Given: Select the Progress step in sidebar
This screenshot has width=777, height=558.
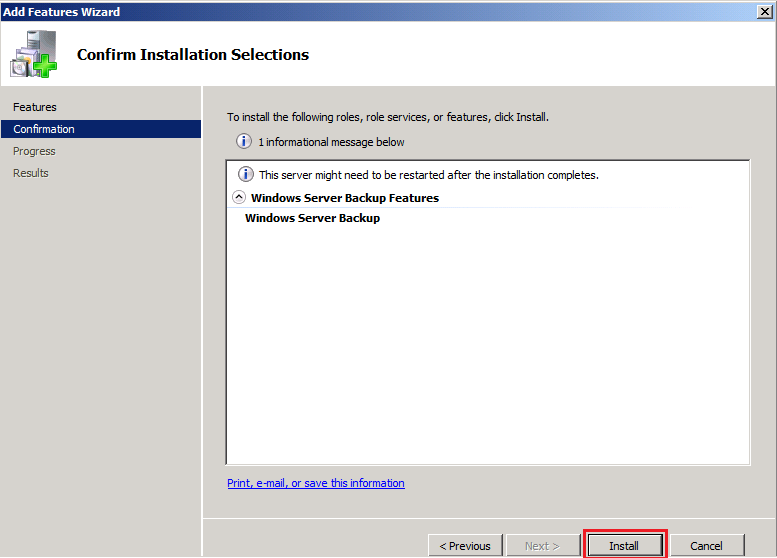Looking at the screenshot, I should point(34,151).
